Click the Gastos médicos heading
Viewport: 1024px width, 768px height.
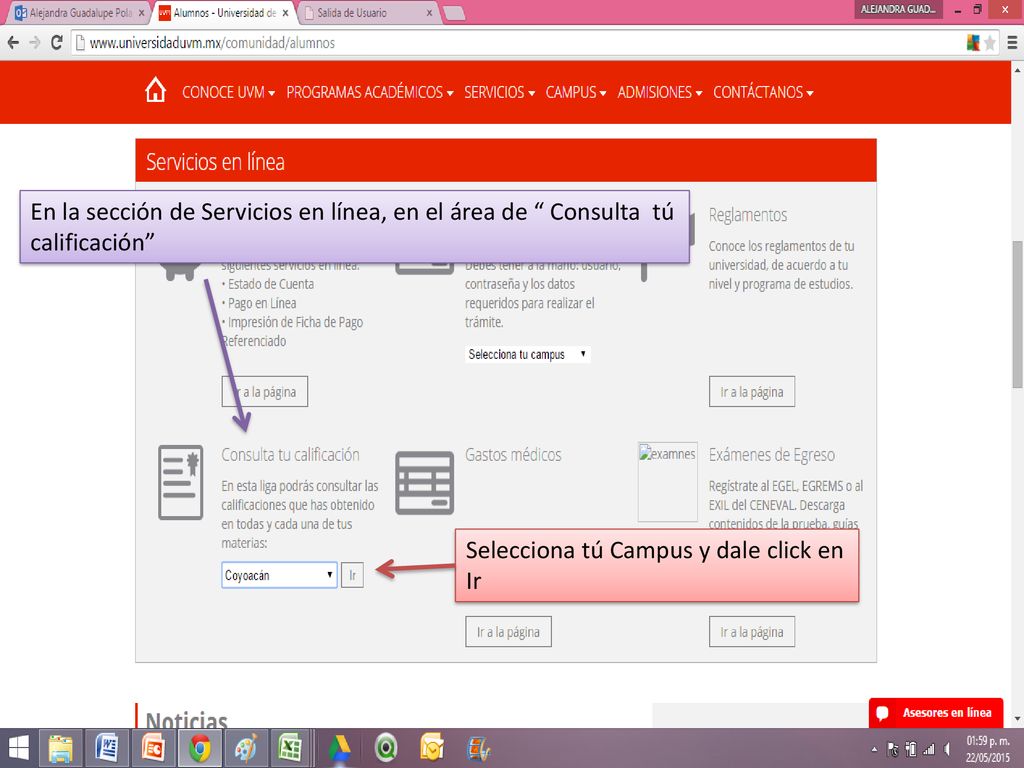tap(513, 455)
